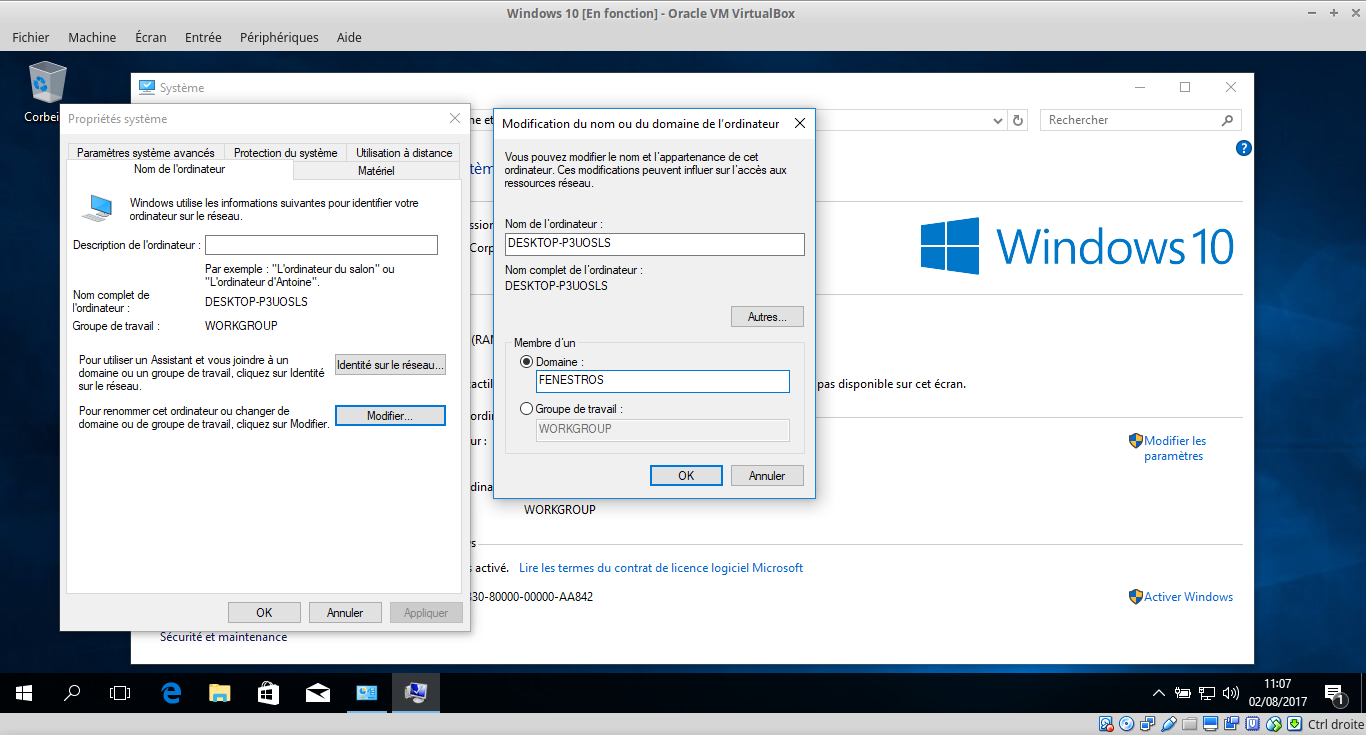Switch to Paramètres système avancés tab

point(146,153)
